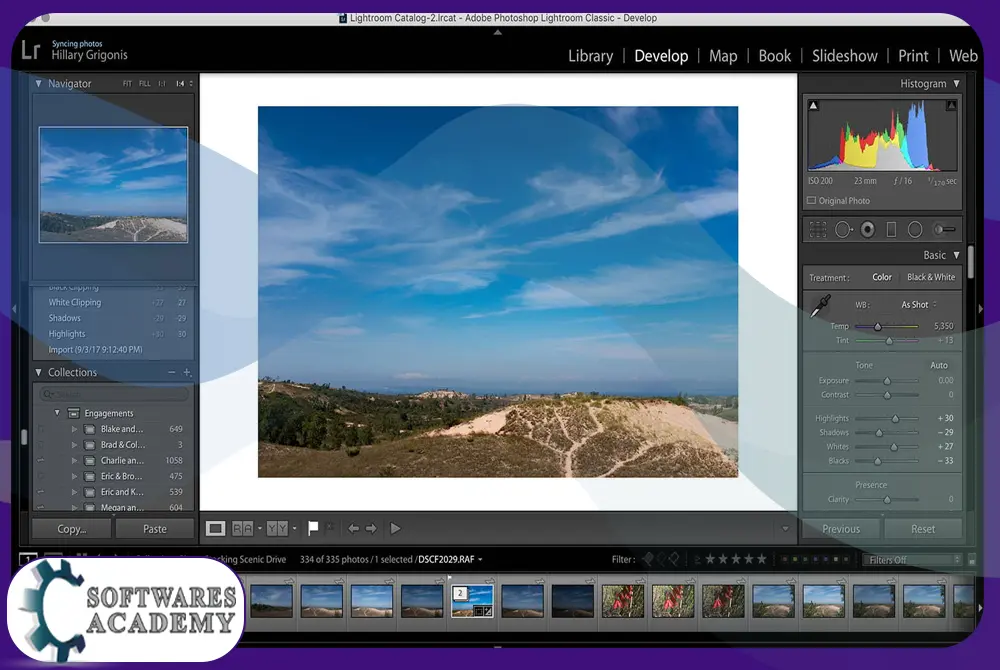1000x670 pixels.
Task: Open the Print module
Action: point(913,56)
